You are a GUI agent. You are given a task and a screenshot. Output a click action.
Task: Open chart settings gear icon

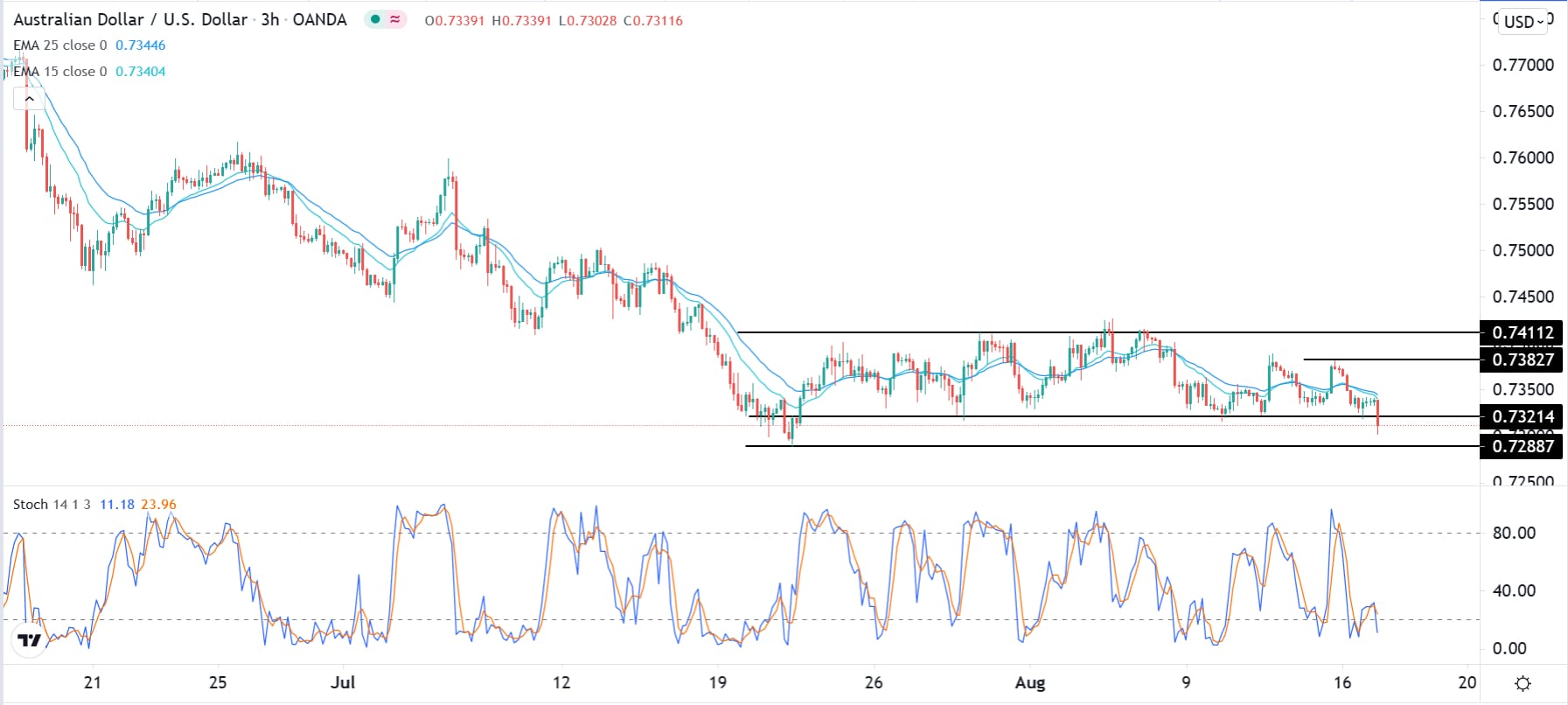coord(1523,683)
